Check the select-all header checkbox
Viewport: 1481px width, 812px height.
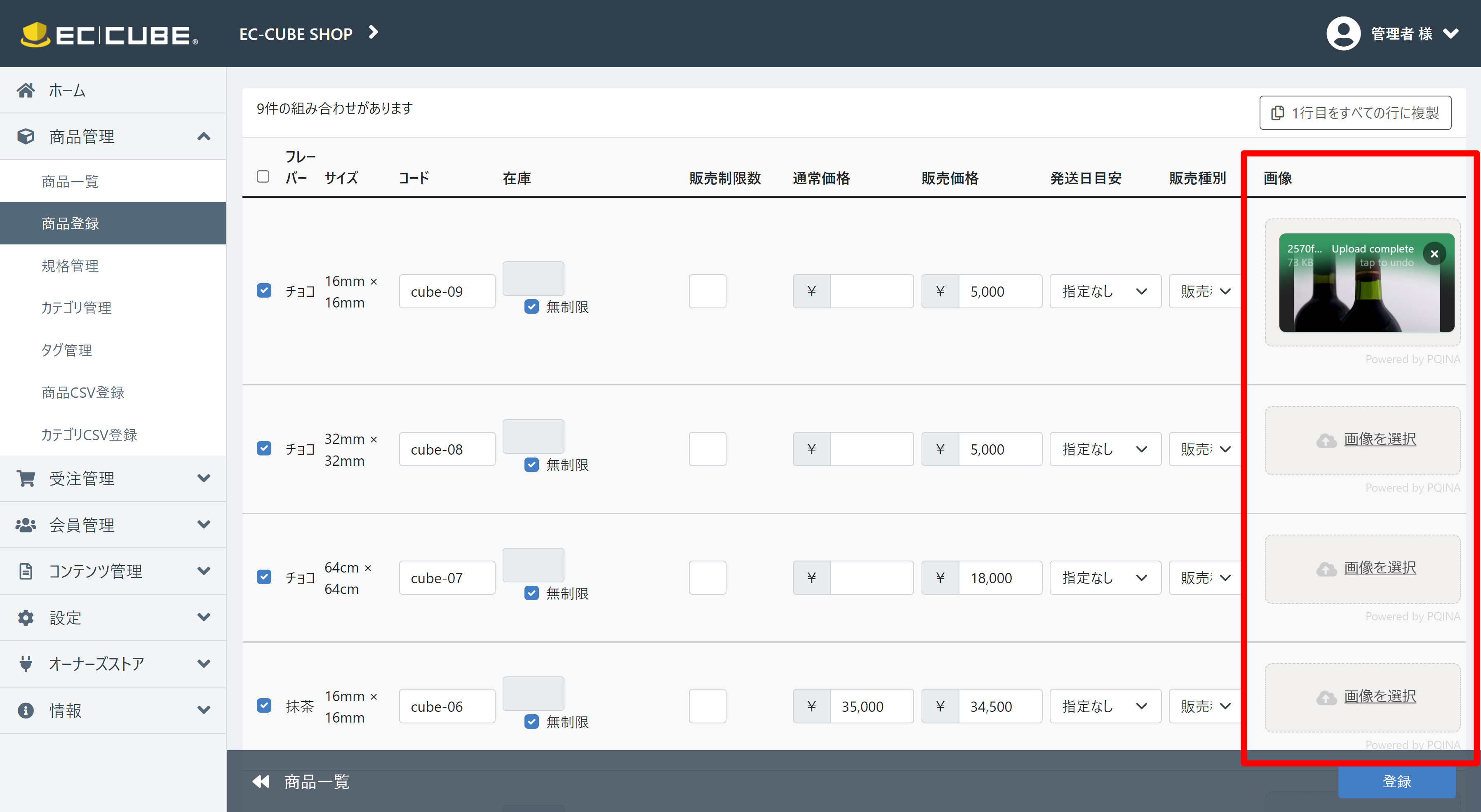tap(263, 176)
